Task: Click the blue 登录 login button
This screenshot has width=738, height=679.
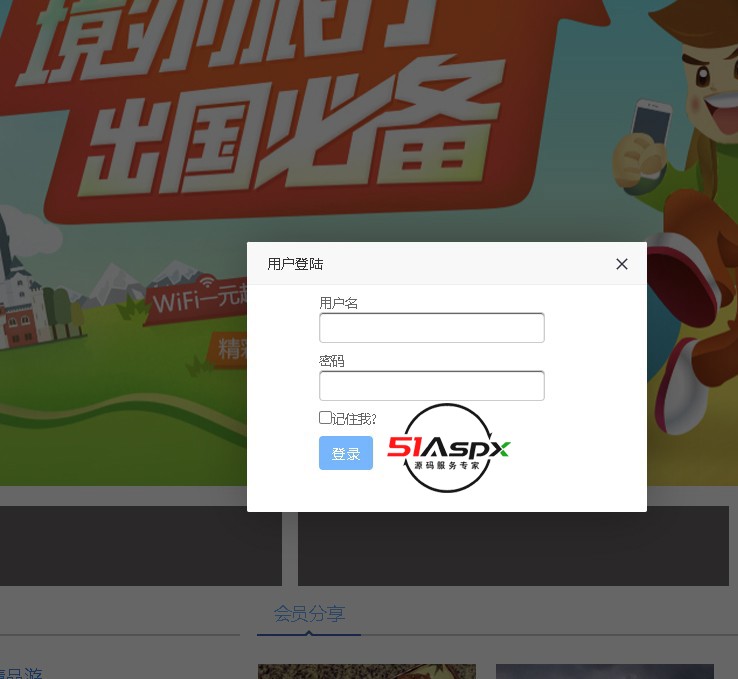Action: coord(346,453)
